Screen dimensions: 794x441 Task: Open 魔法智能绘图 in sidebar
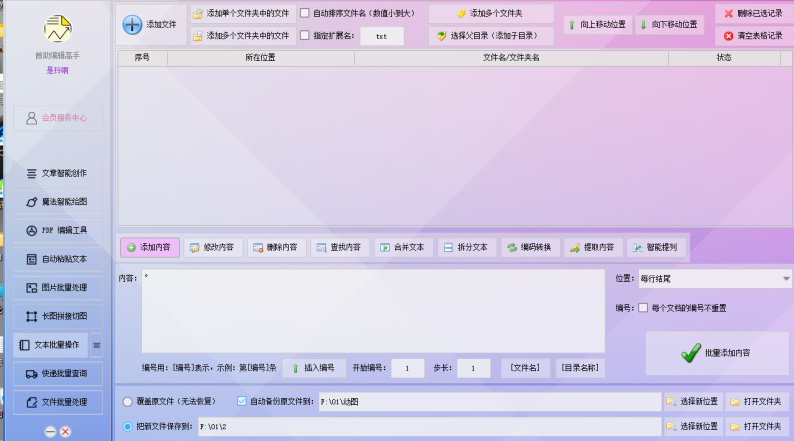(x=58, y=202)
